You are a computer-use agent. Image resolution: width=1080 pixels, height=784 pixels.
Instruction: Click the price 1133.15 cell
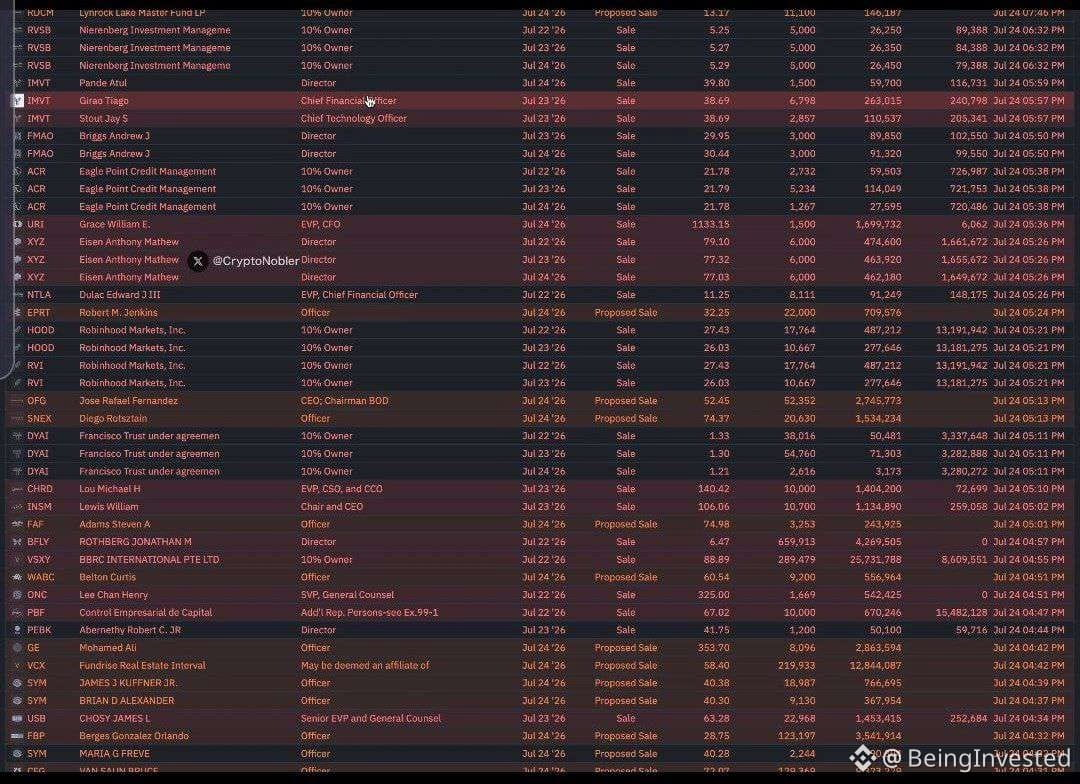pos(710,224)
